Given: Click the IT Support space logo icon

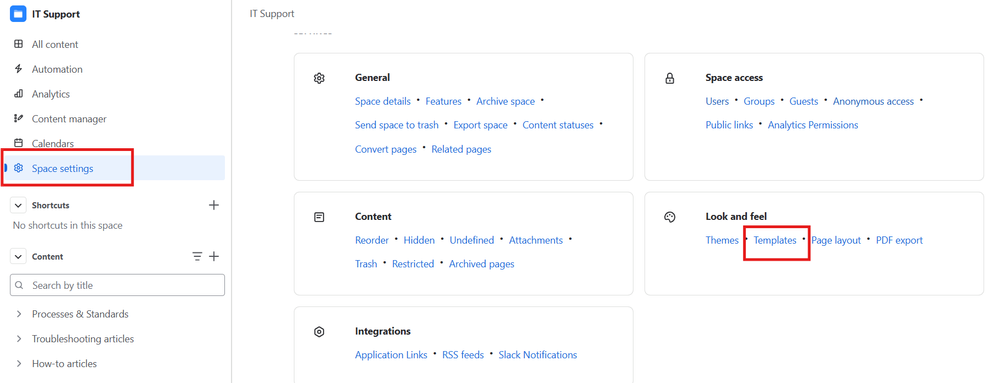Looking at the screenshot, I should click(x=18, y=14).
